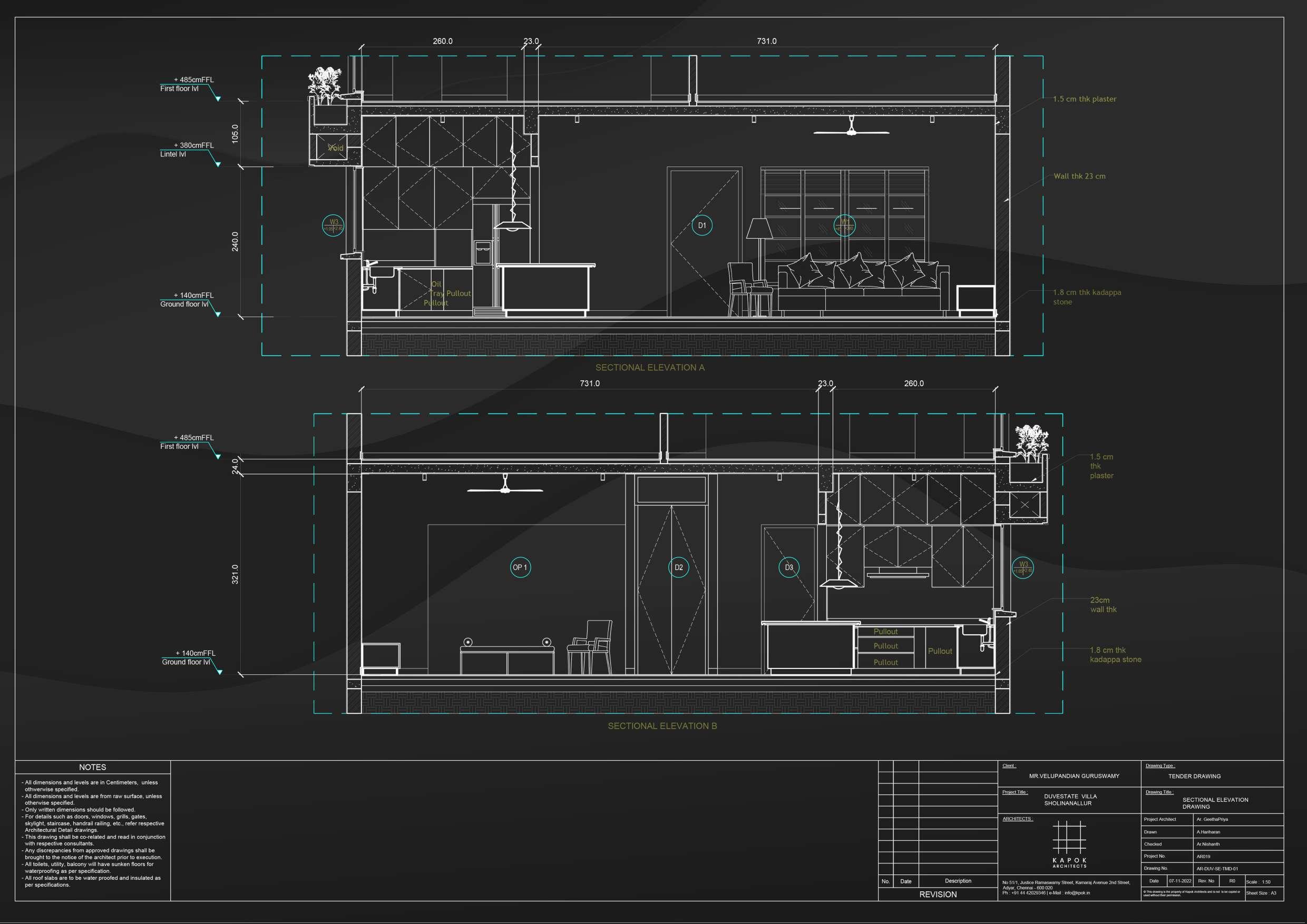This screenshot has height=924, width=1307.
Task: Select the D2 door tag circle
Action: 679,567
